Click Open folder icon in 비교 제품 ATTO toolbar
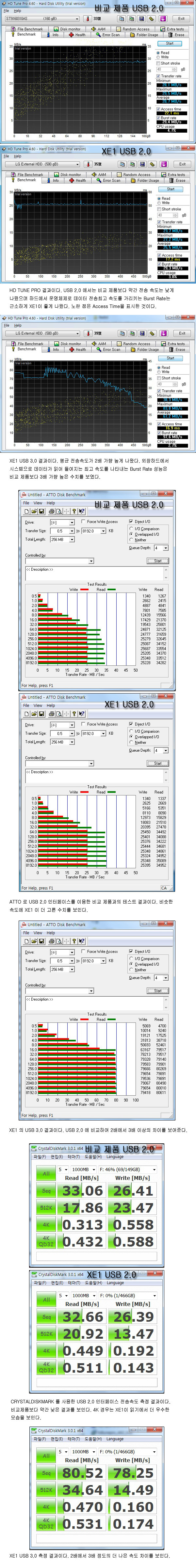The image size is (196, 1568). click(x=34, y=511)
